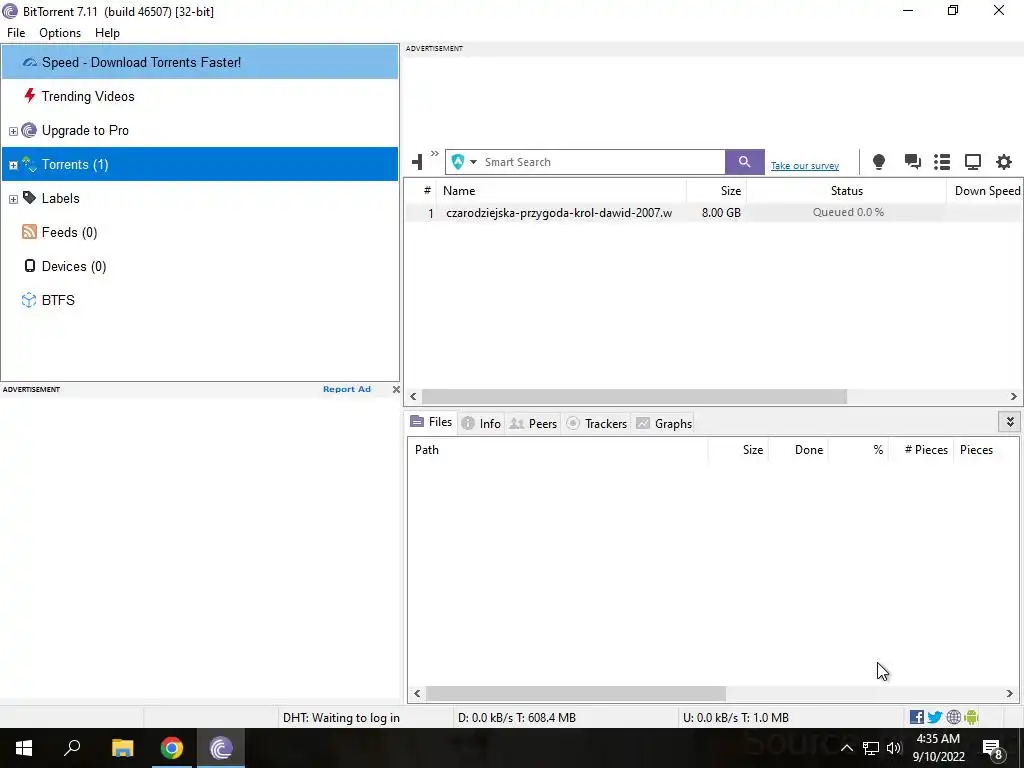Screen dimensions: 1024x768
Task: Sort files by Path column
Action: click(558, 450)
